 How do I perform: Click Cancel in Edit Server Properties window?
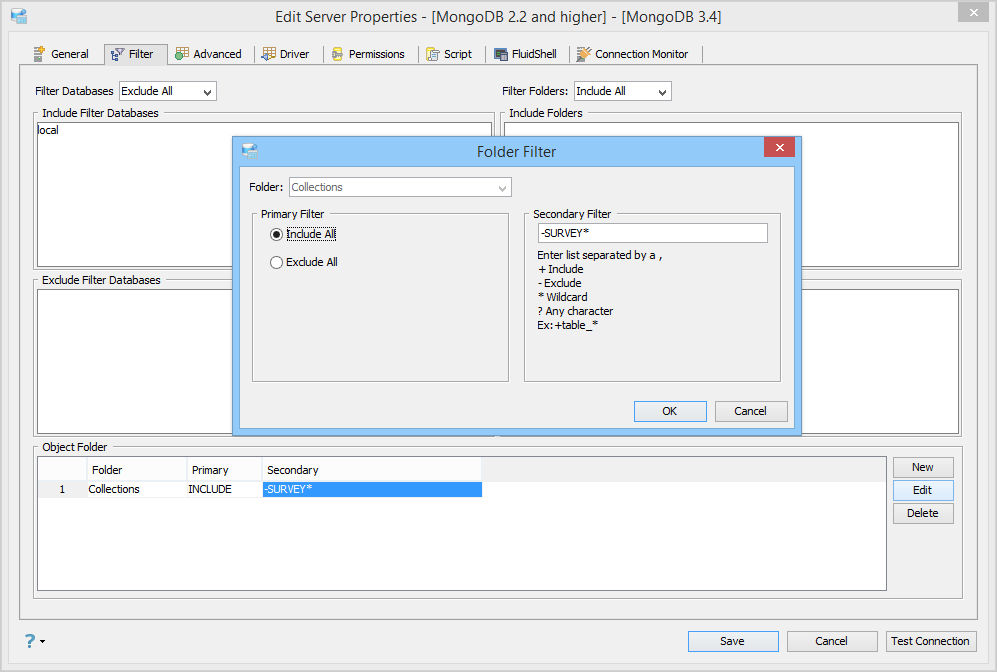coord(832,641)
